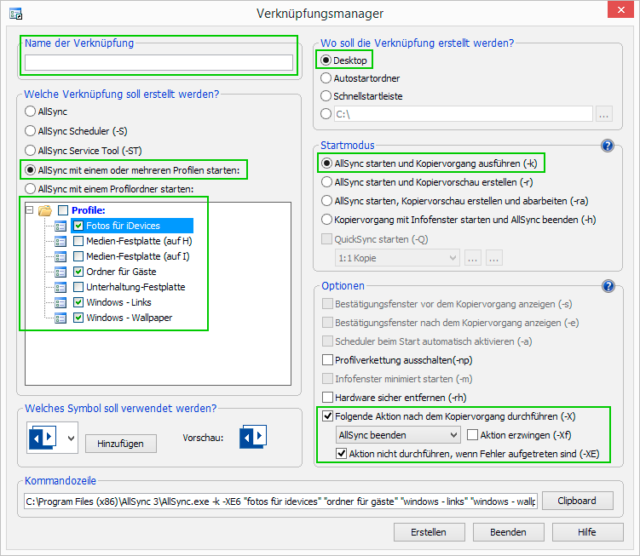Viewport: 640px width, 556px height.
Task: Check the Unterhaltung-Festplatte profile
Action: [78, 287]
